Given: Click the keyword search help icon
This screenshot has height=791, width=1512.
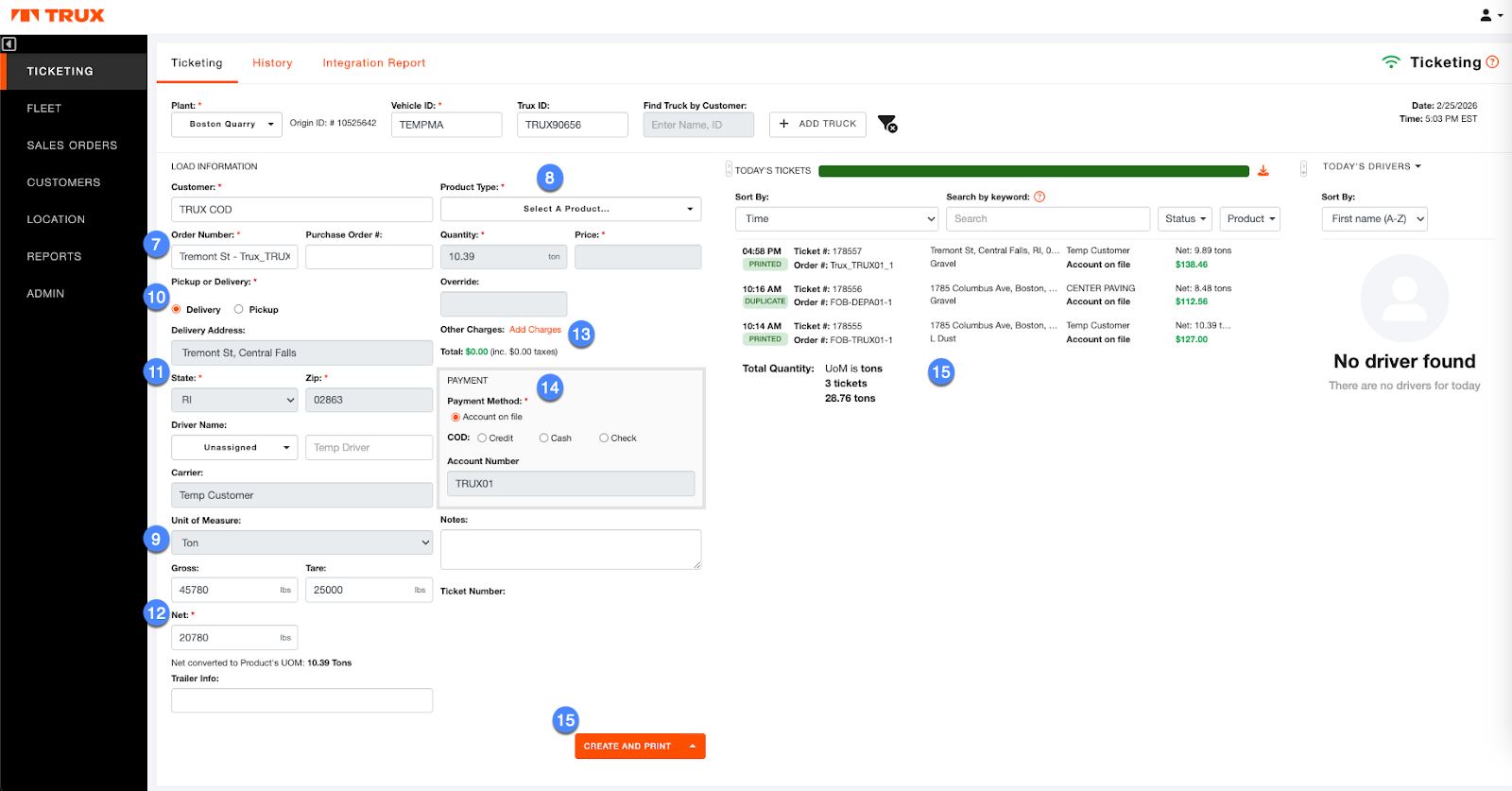Looking at the screenshot, I should pyautogui.click(x=1039, y=197).
